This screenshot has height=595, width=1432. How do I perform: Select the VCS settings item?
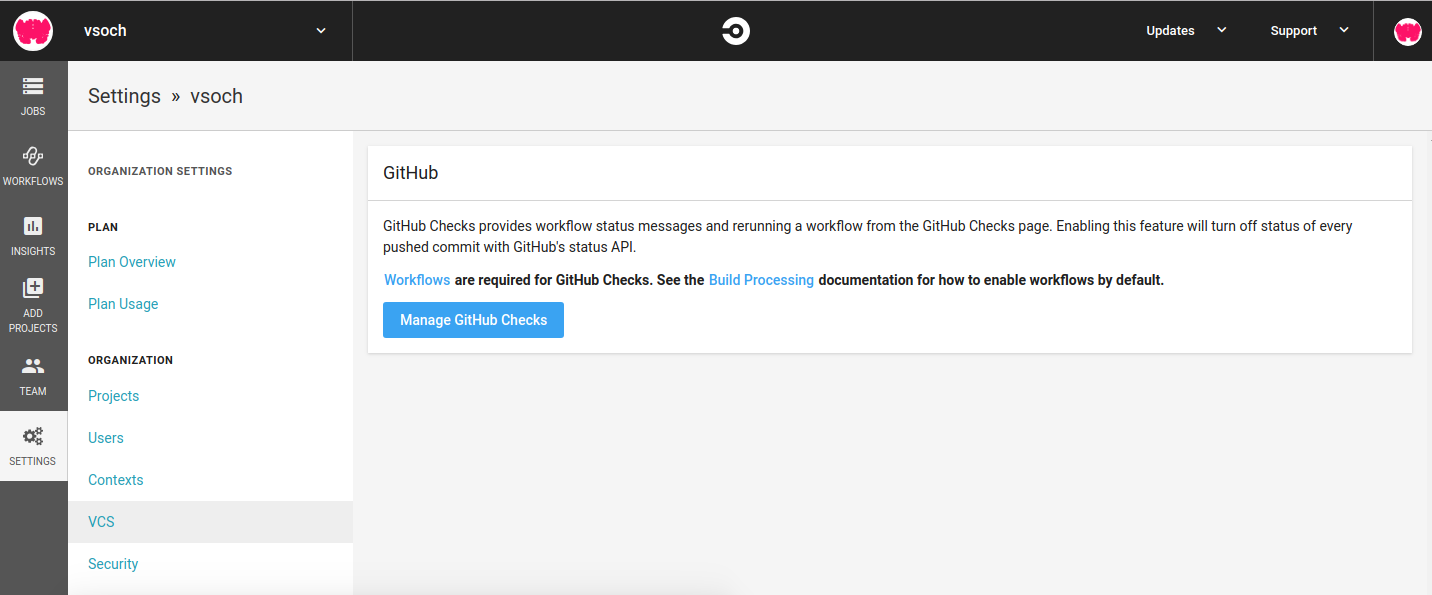pyautogui.click(x=210, y=522)
